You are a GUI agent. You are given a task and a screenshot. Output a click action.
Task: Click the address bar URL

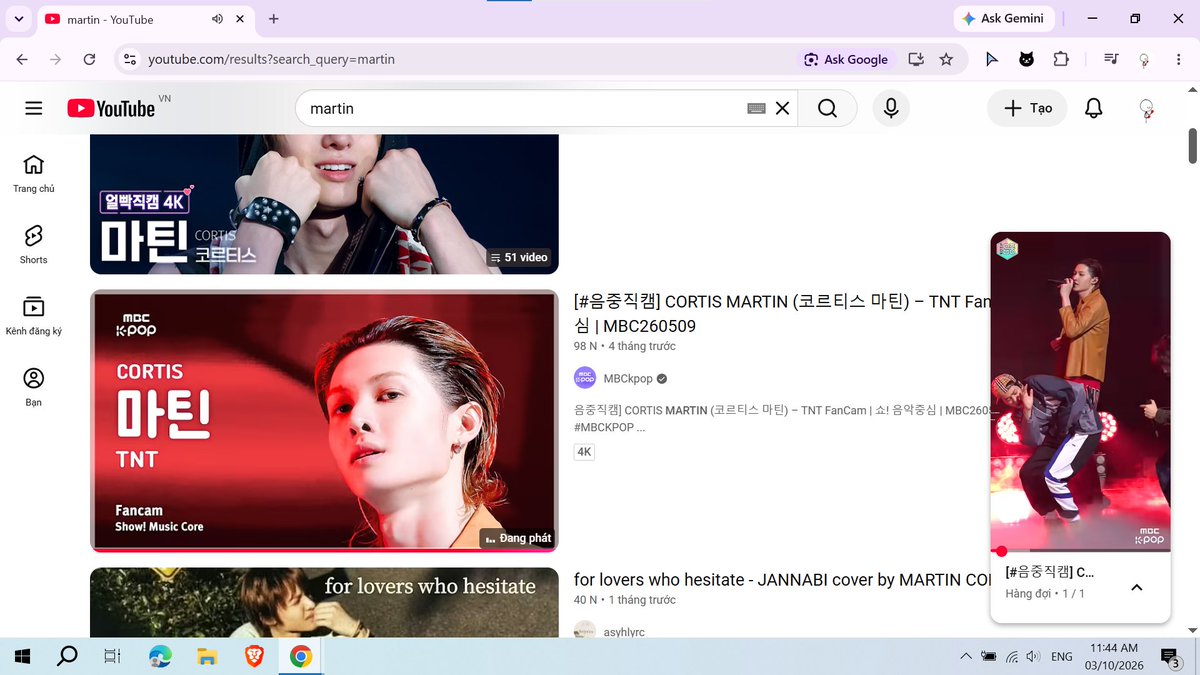(271, 59)
